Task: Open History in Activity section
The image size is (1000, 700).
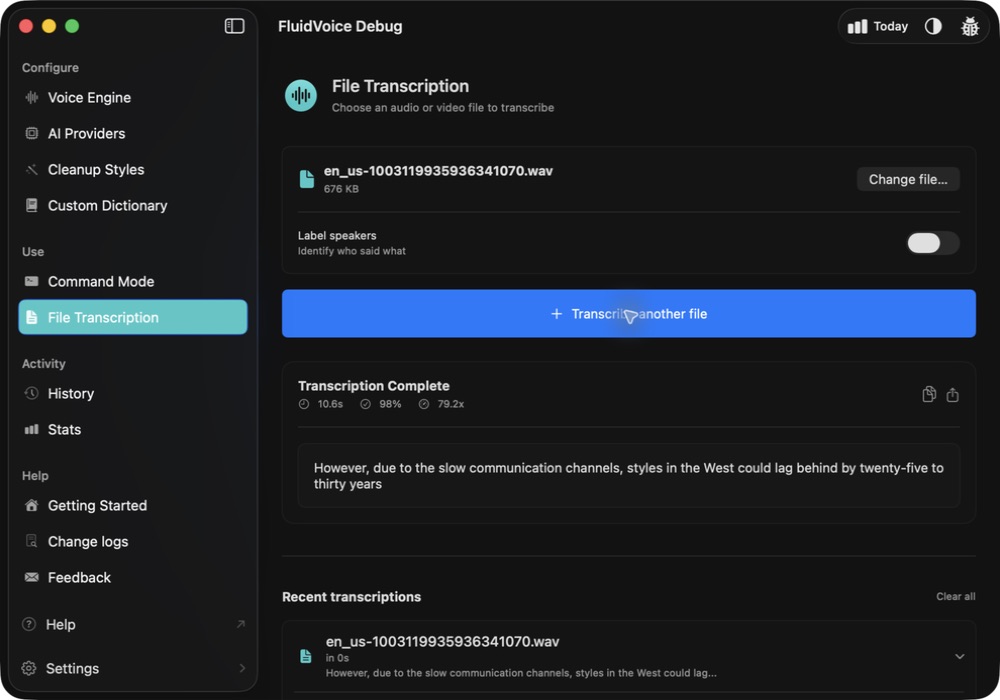Action: [133, 393]
